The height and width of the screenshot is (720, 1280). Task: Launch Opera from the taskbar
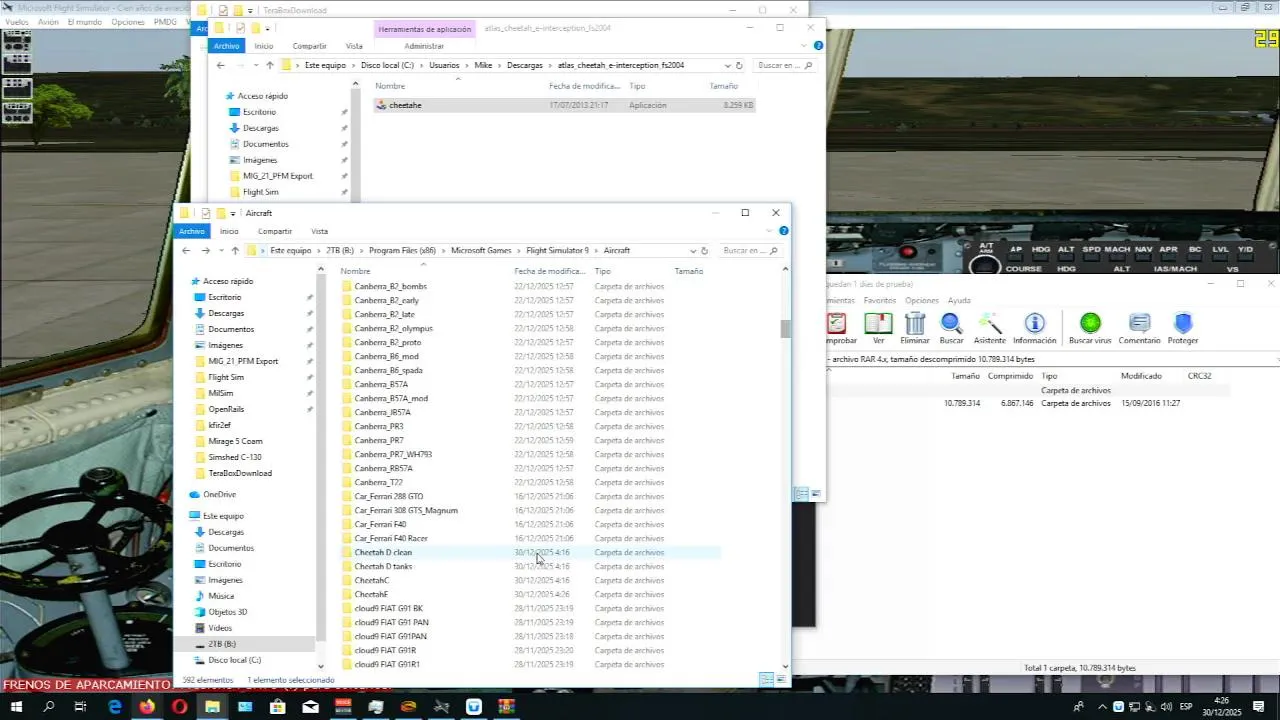180,707
